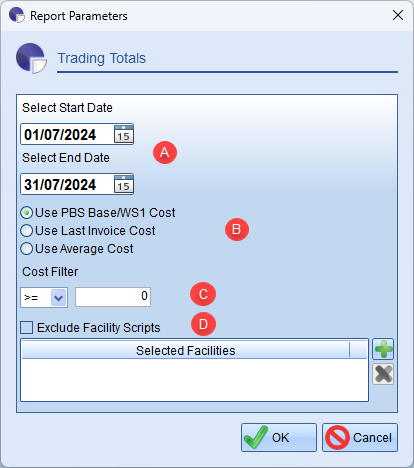Click the red marker labeled D
Viewport: 414px width, 468px height.
point(203,324)
